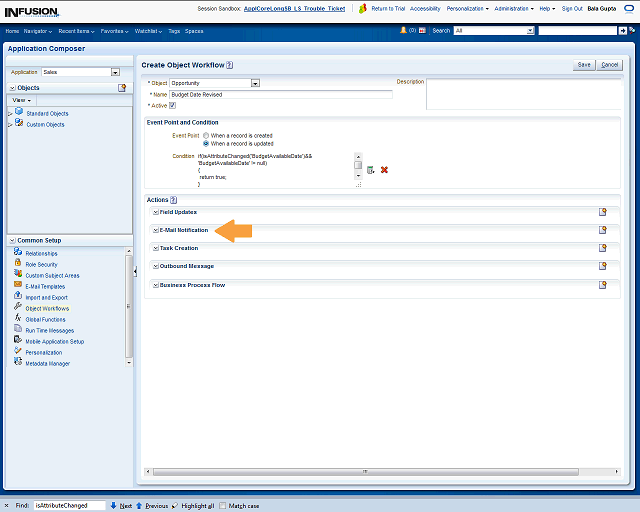The width and height of the screenshot is (640, 512).
Task: Click search go arrow in top bar
Action: (x=623, y=31)
